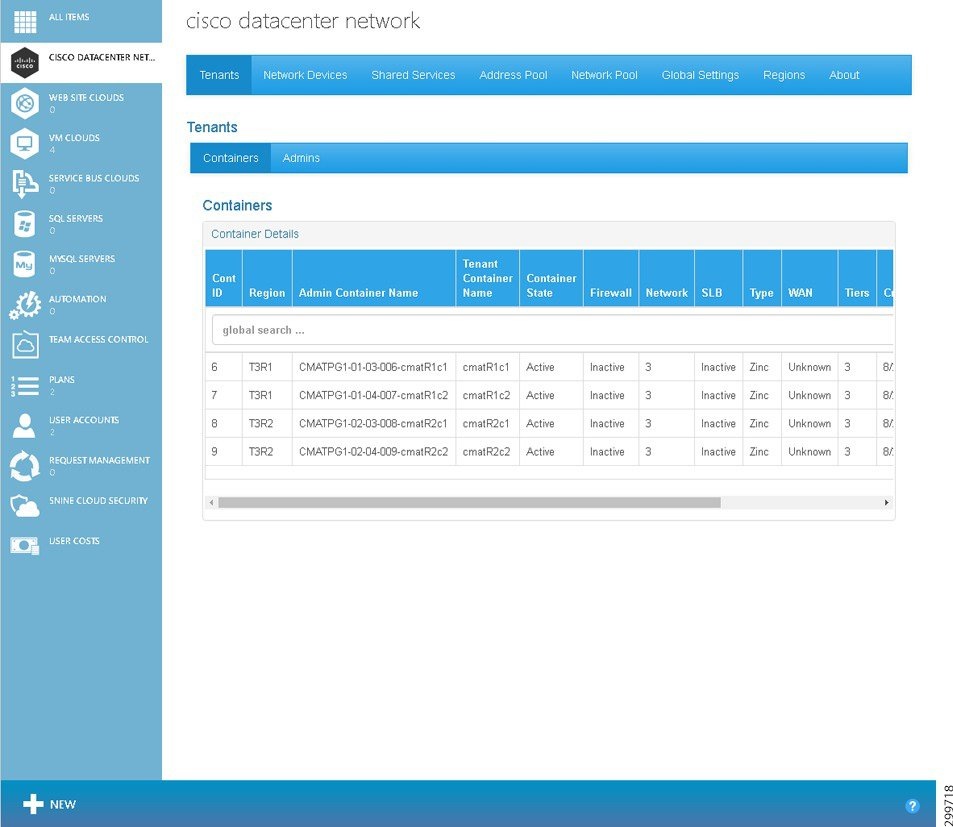Select the Cisco Datacenter Network hexagon icon
This screenshot has width=953, height=827.
25,62
